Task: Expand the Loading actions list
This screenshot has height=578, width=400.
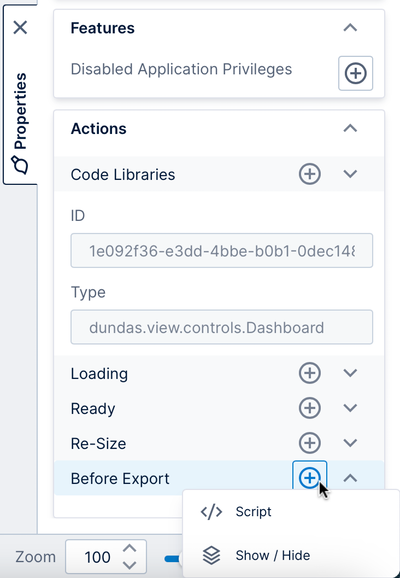Action: [350, 373]
